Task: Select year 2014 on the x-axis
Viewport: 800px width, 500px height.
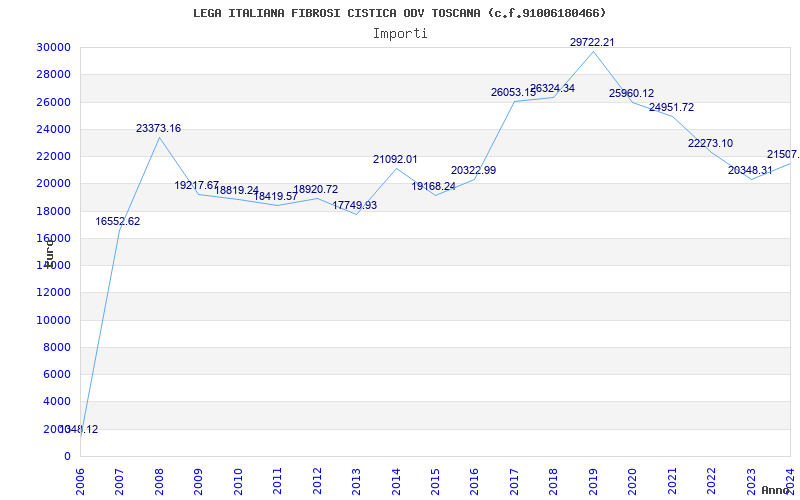Action: [x=396, y=481]
